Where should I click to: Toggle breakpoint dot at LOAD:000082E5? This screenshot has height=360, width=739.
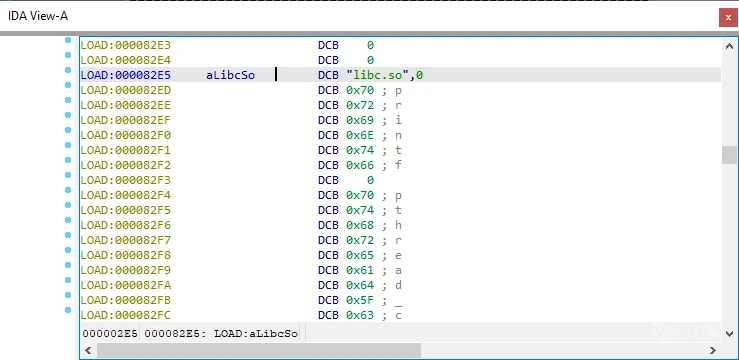pyautogui.click(x=68, y=70)
